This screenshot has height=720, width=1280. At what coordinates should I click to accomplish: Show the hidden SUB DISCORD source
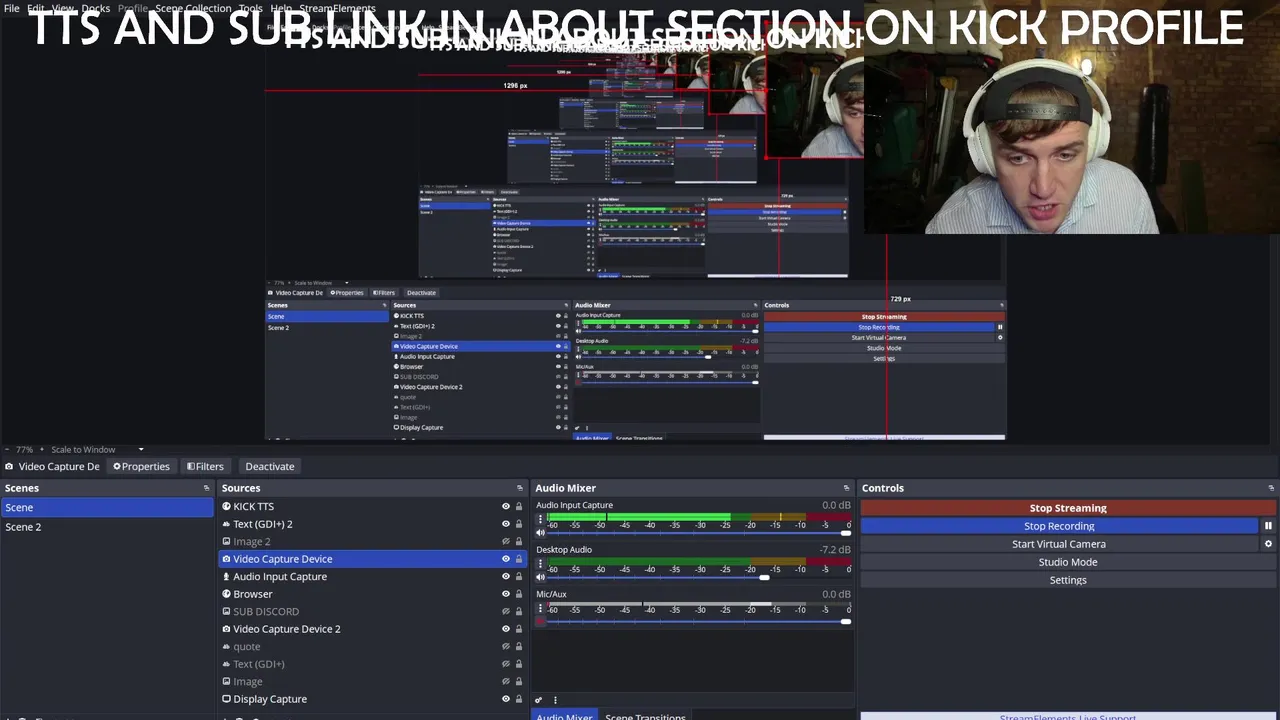click(505, 612)
